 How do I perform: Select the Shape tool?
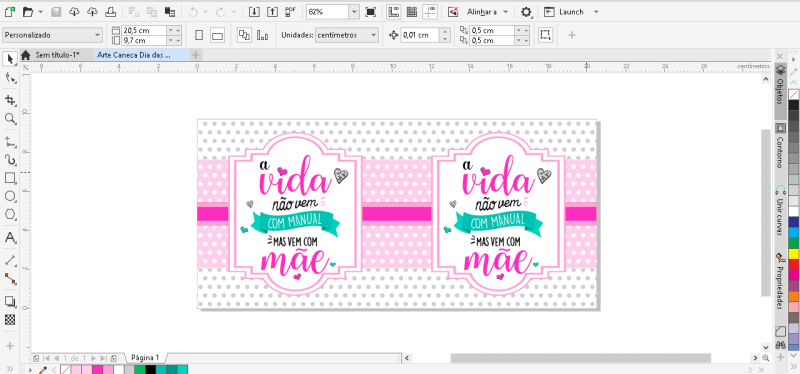tap(10, 78)
